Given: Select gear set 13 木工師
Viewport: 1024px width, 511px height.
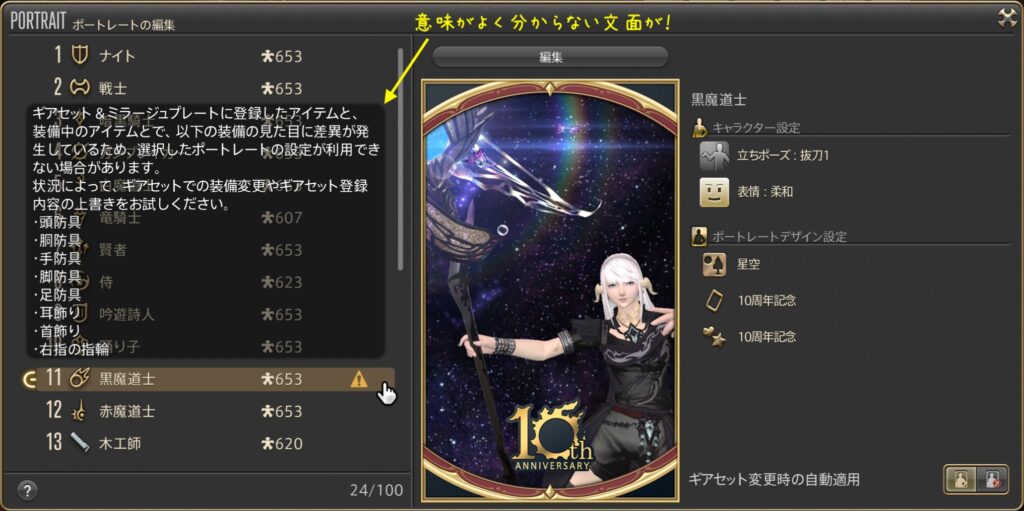Looking at the screenshot, I should tap(216, 444).
